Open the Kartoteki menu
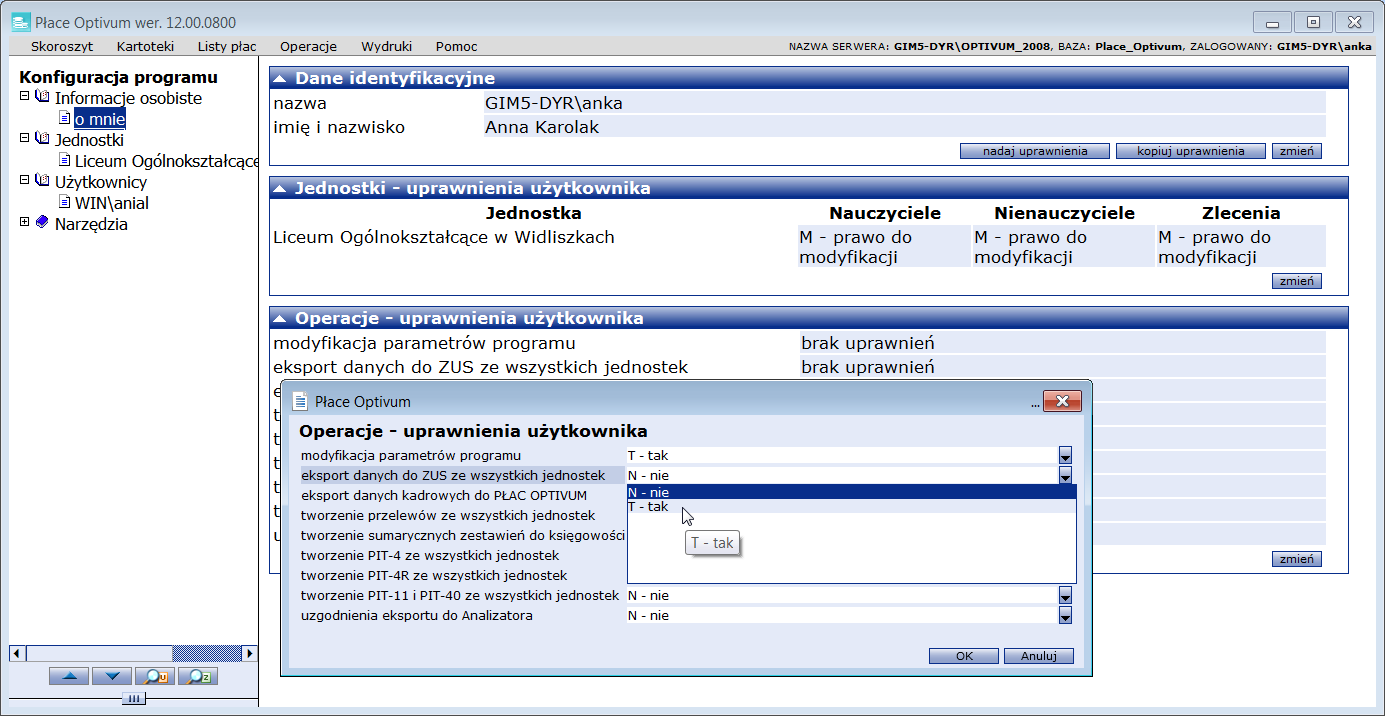 145,46
